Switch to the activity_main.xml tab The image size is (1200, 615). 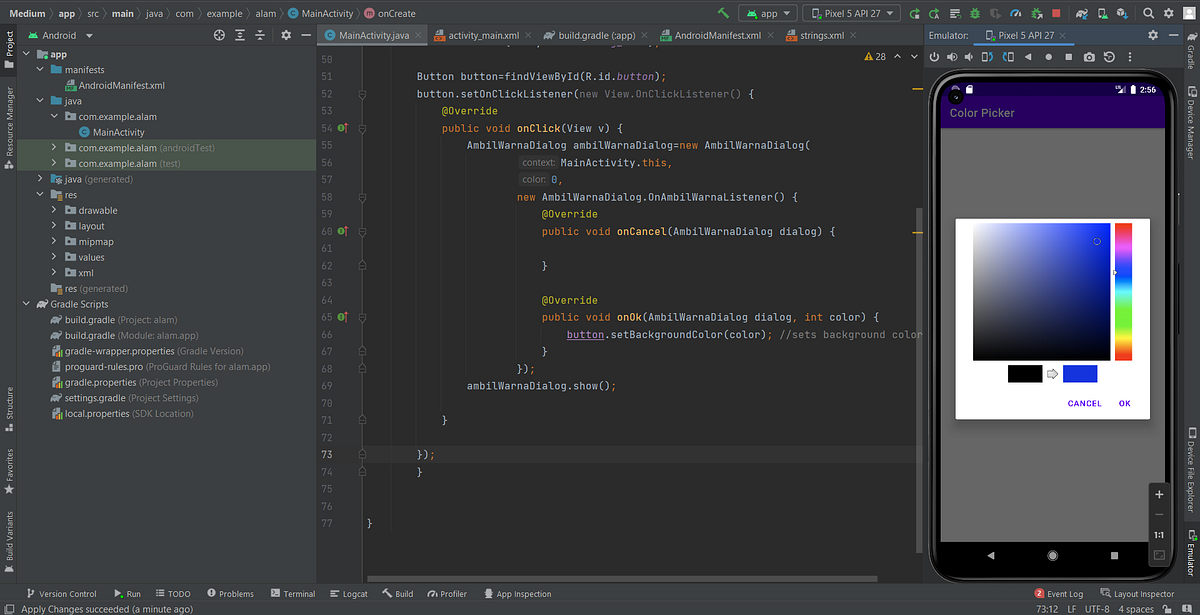482,35
